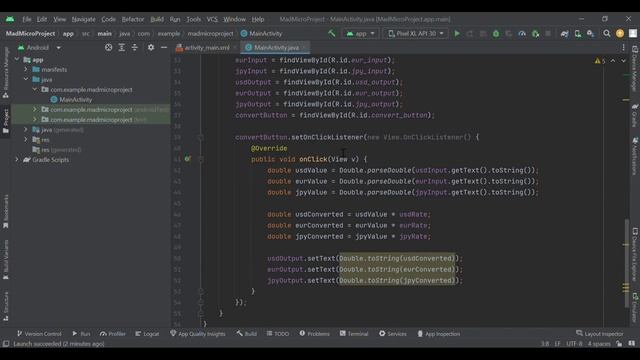Click Expand All in Project panel
Image resolution: width=640 pixels, height=360 pixels.
122,47
